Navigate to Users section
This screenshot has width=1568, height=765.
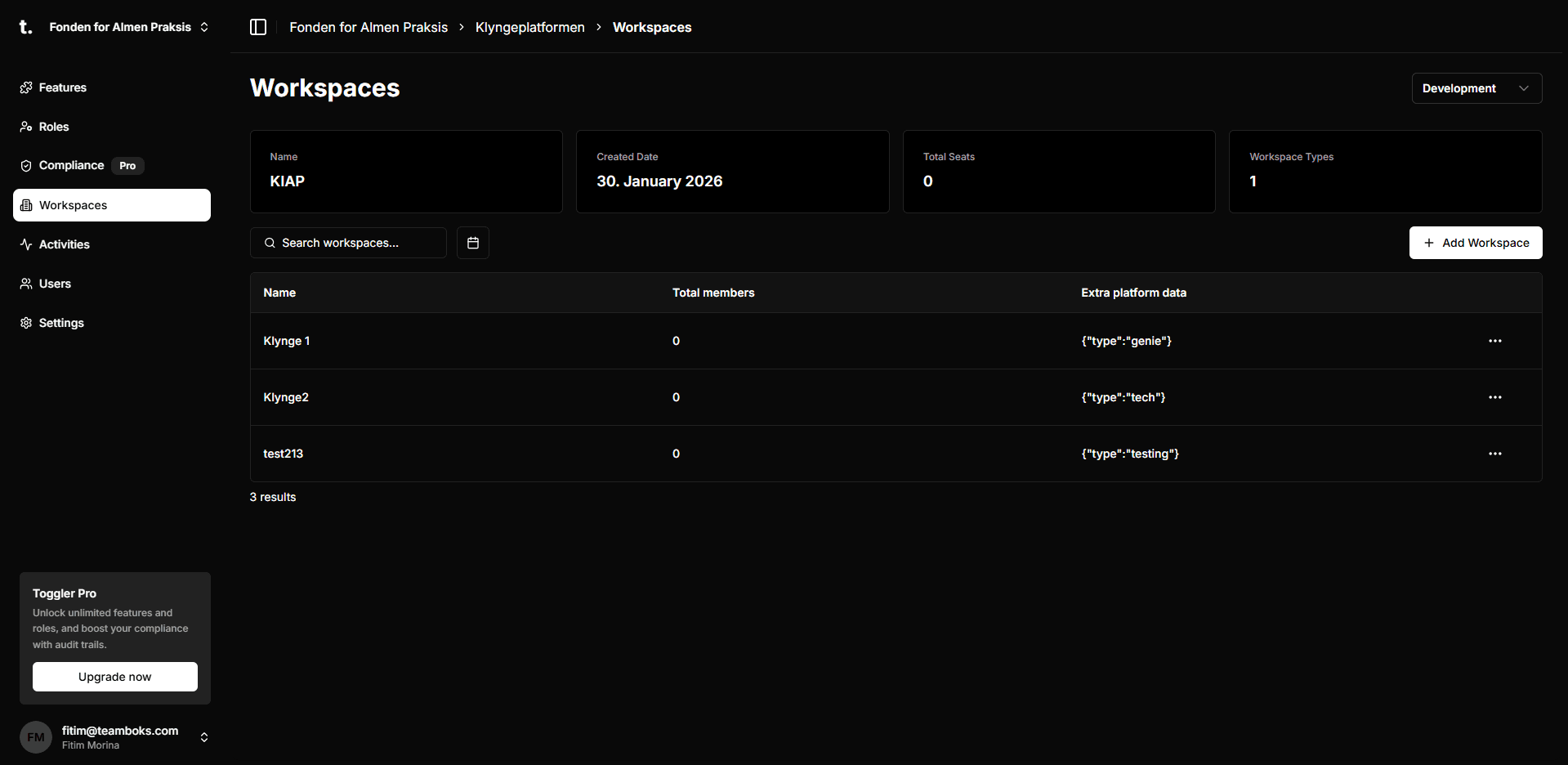[55, 284]
